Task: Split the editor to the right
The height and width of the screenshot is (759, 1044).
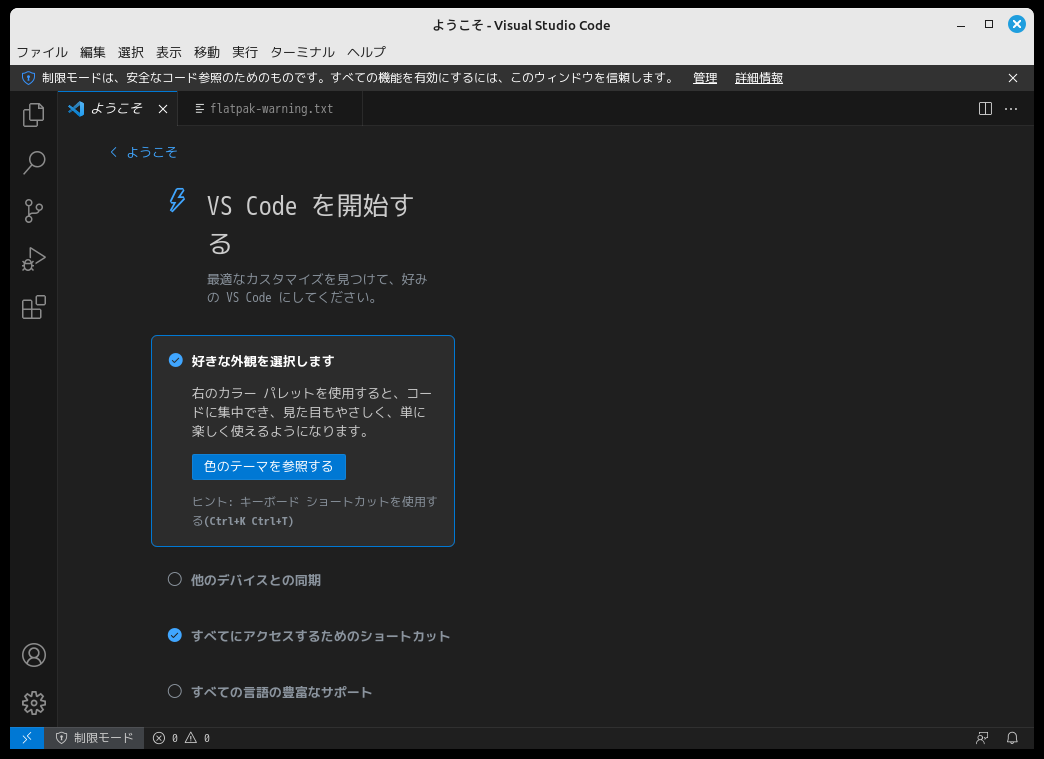Action: (985, 109)
